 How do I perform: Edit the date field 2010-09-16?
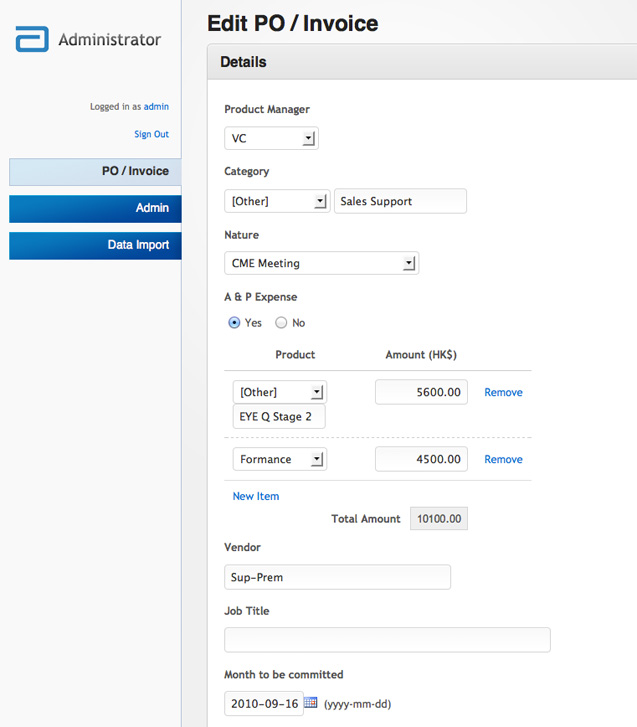point(264,704)
